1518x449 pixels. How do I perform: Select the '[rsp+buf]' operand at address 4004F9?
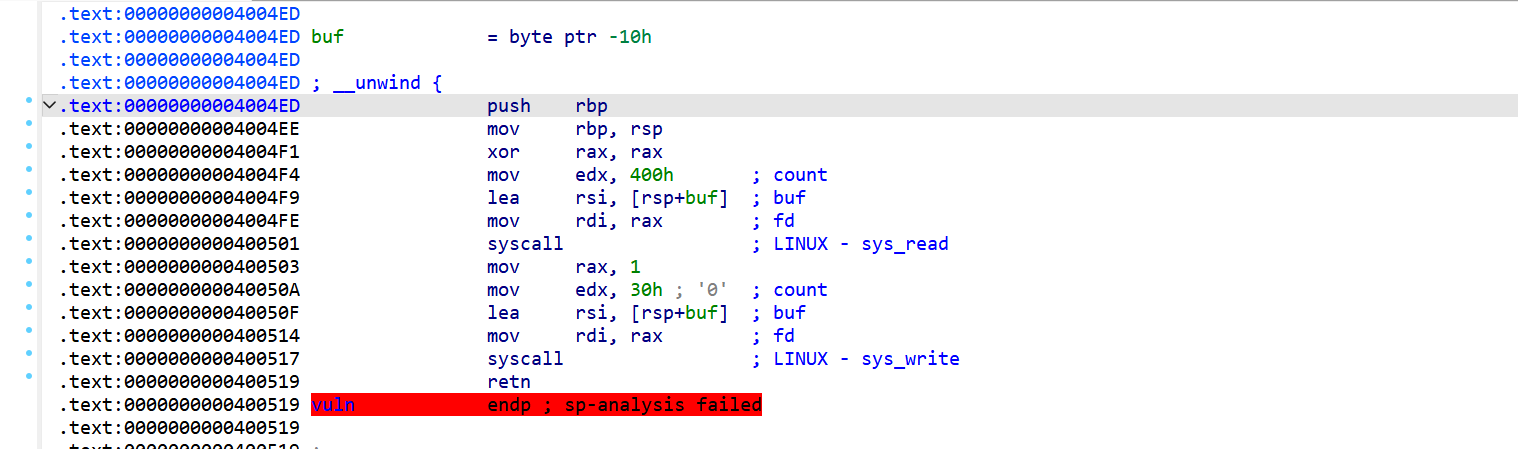click(680, 198)
